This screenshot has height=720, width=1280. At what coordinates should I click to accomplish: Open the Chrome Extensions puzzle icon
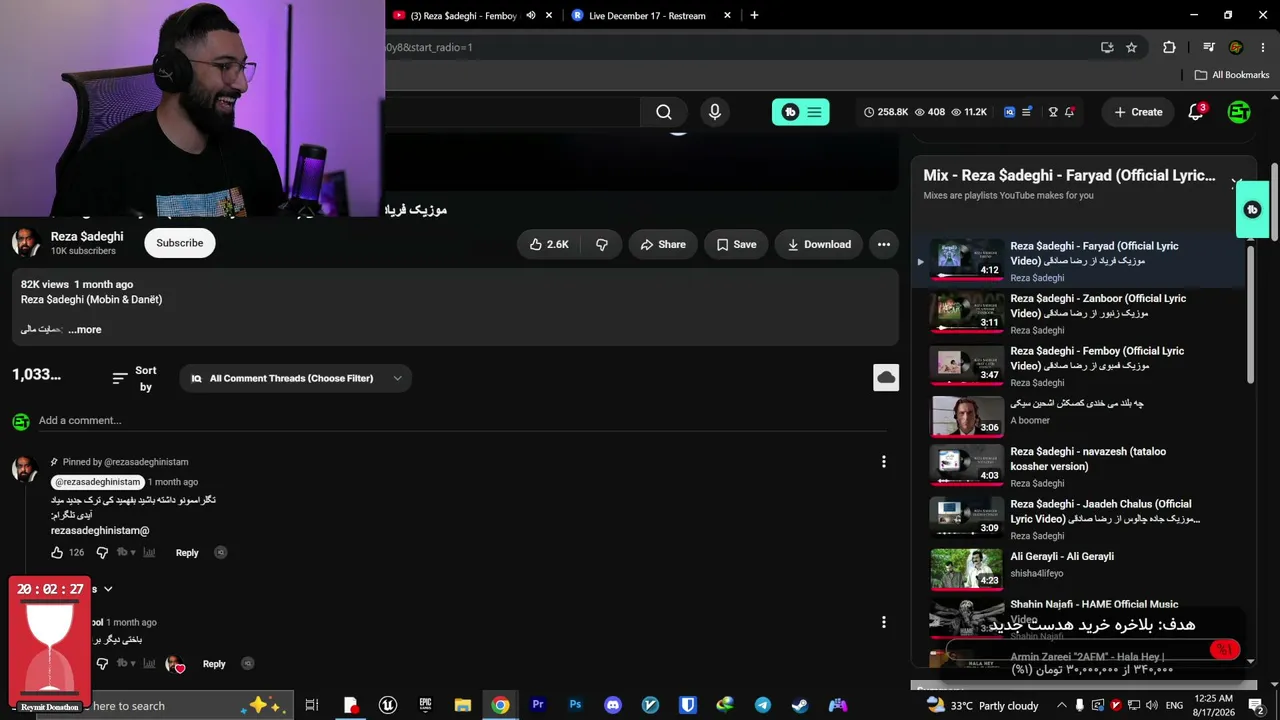pyautogui.click(x=1169, y=47)
